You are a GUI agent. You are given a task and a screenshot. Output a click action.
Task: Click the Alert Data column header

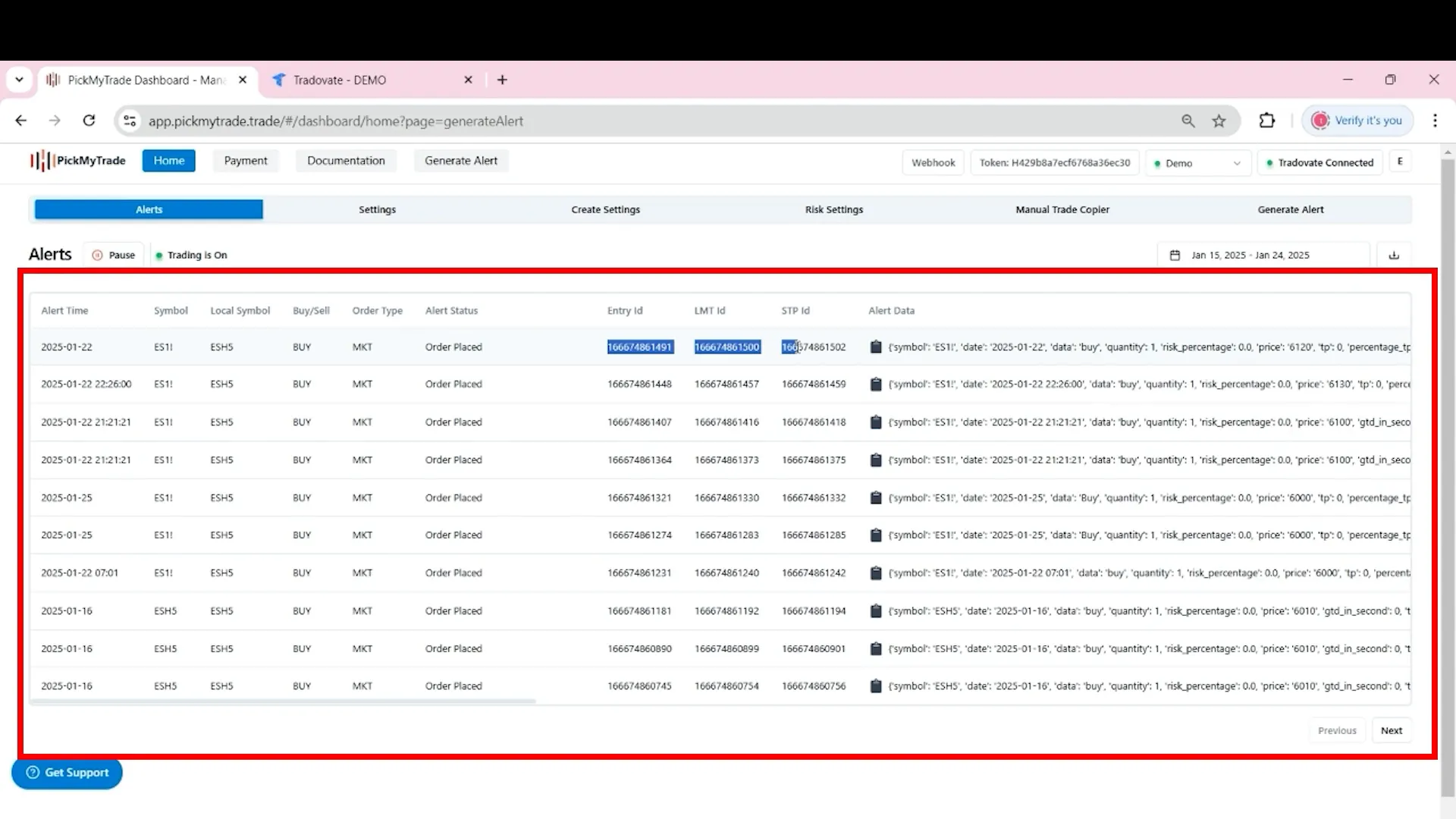(x=891, y=311)
